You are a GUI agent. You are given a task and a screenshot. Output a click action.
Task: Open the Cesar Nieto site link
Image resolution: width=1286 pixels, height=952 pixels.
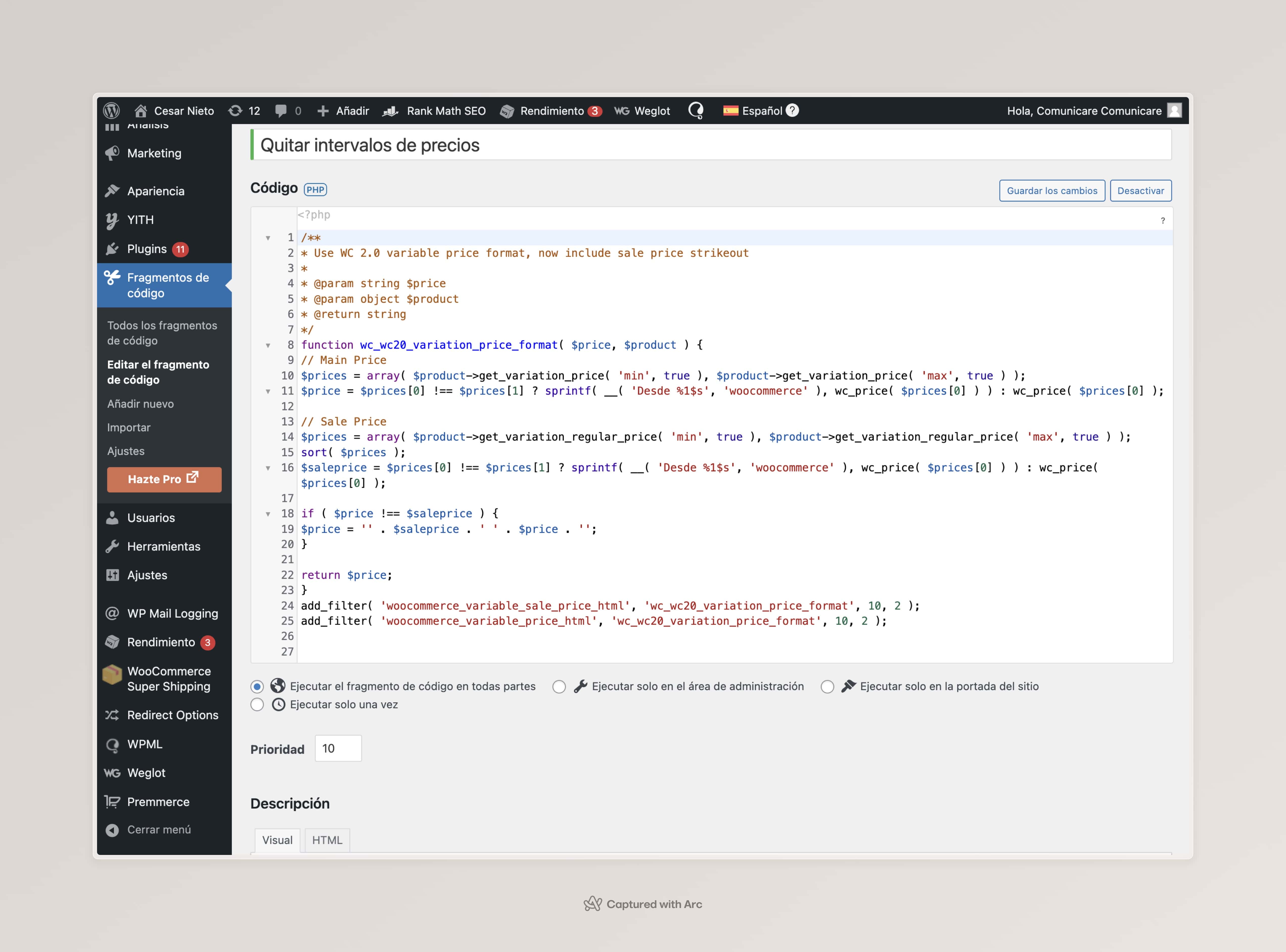184,111
